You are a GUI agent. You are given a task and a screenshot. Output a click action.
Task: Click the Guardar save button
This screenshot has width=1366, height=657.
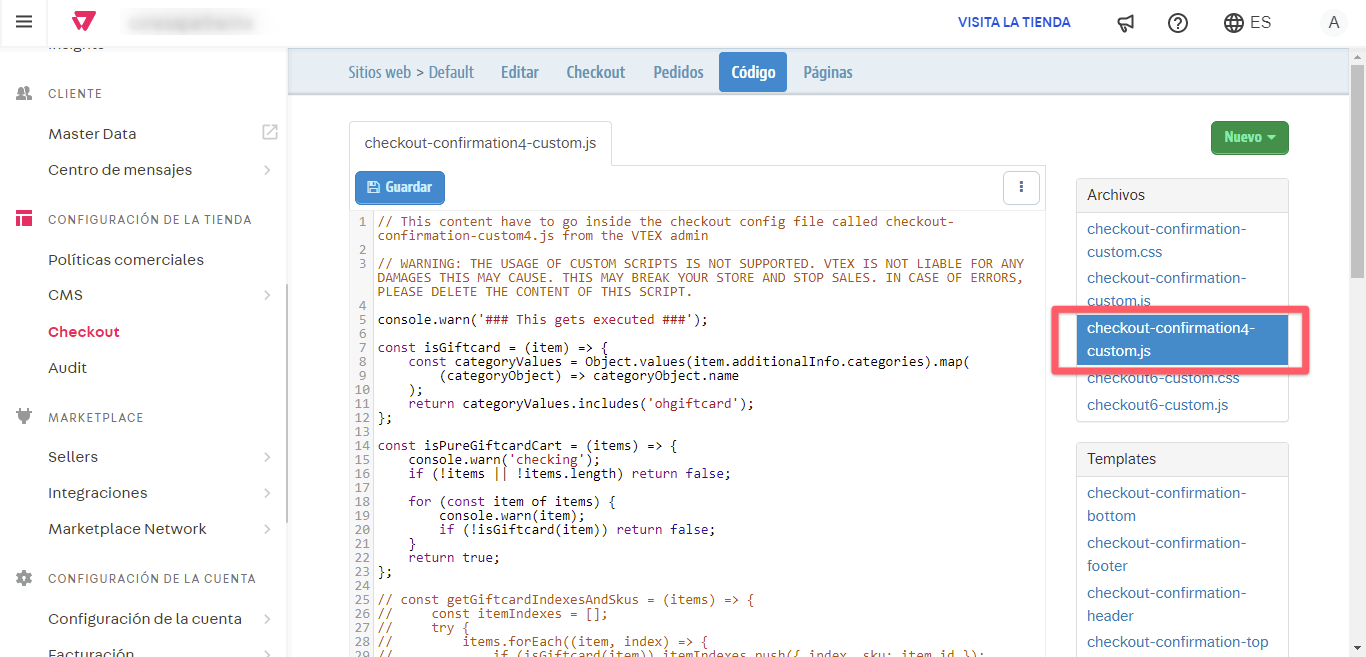click(399, 187)
